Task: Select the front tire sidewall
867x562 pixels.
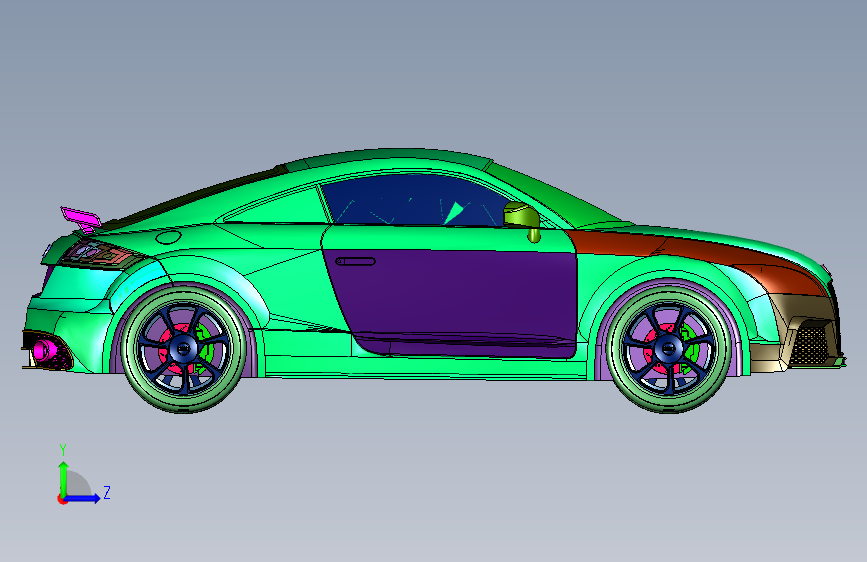Action: point(670,402)
